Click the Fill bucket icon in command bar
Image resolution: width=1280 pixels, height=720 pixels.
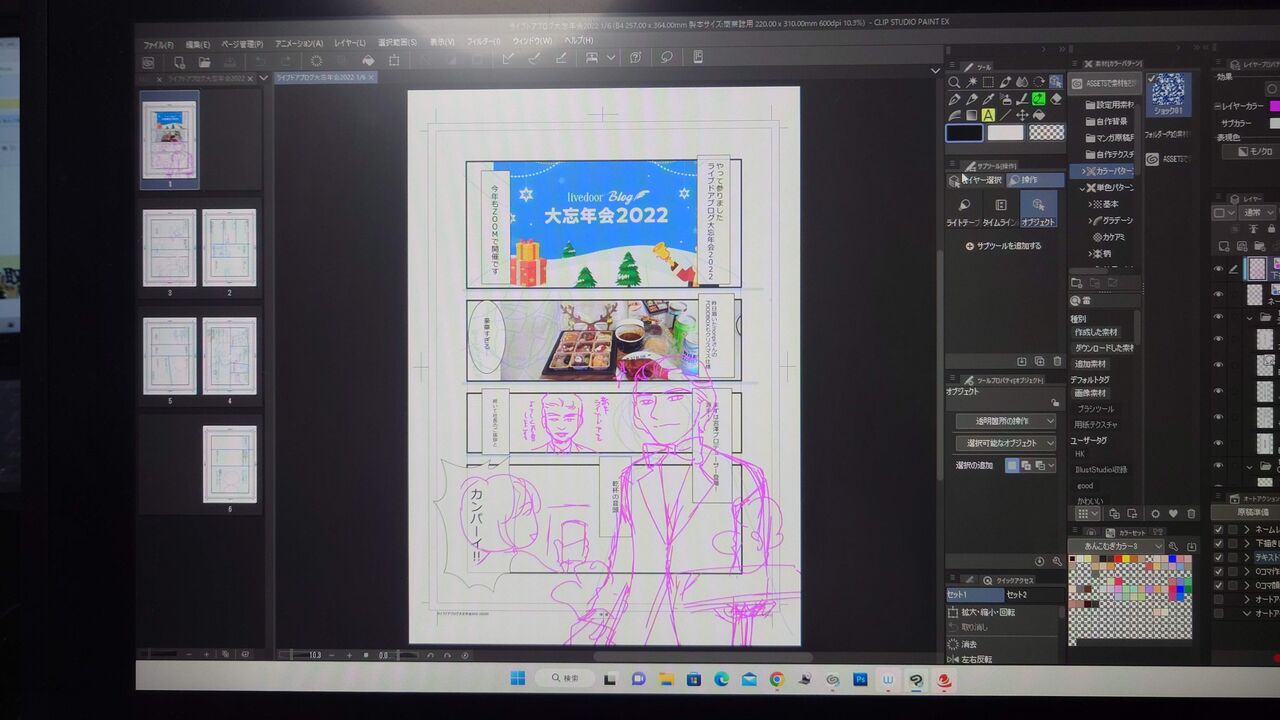[368, 60]
